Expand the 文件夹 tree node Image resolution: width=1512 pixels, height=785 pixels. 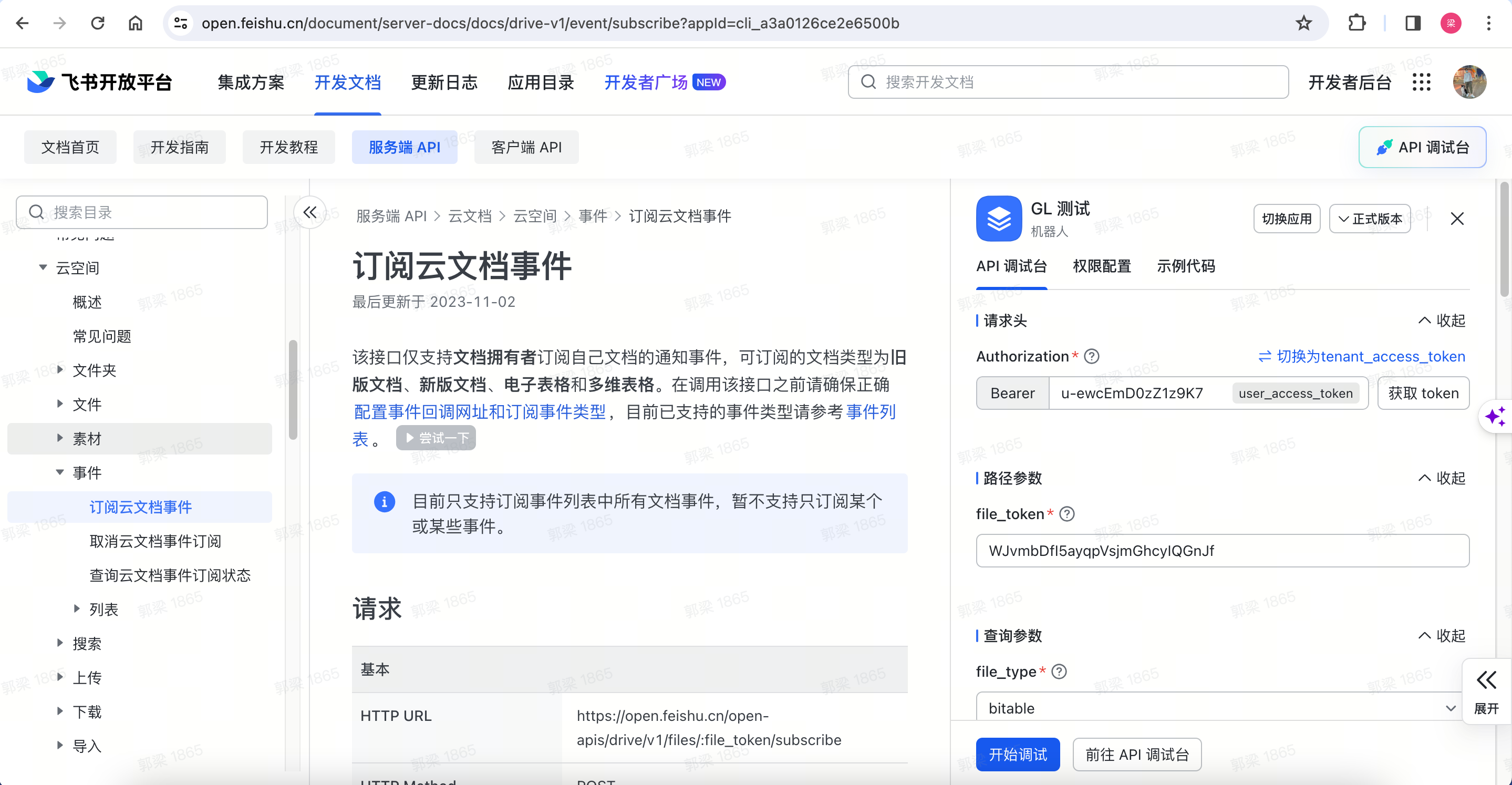pos(60,369)
